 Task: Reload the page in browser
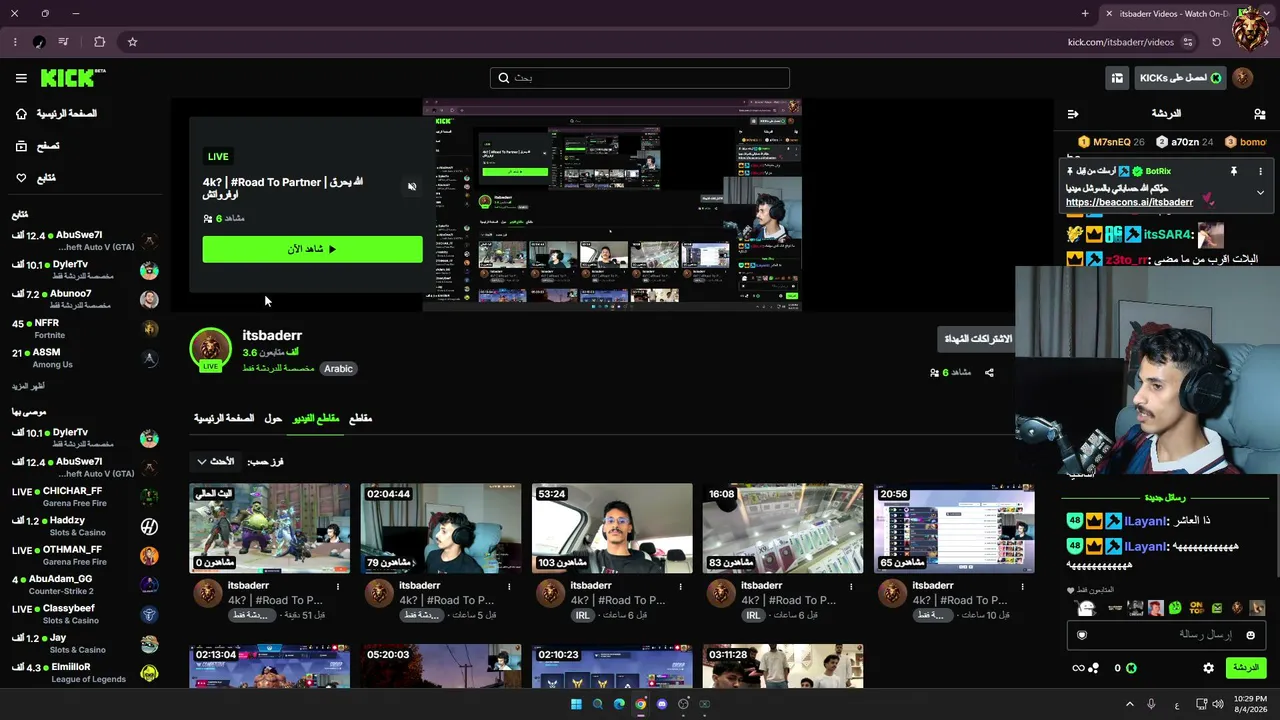point(1216,42)
